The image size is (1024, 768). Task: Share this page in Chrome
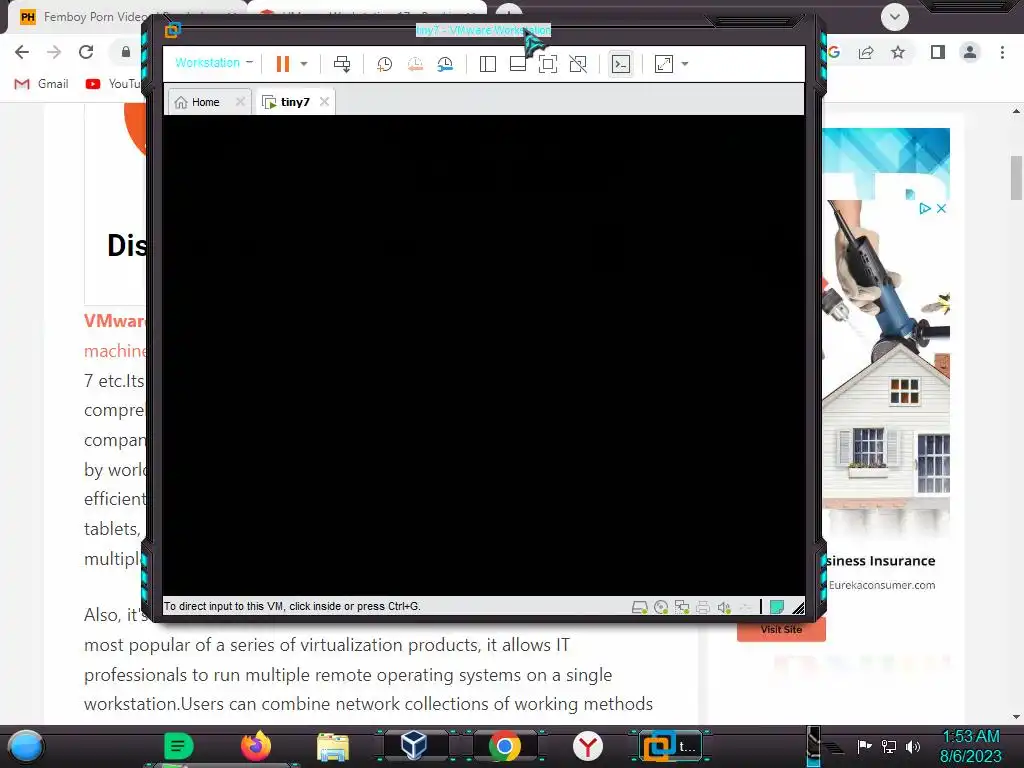[x=867, y=52]
